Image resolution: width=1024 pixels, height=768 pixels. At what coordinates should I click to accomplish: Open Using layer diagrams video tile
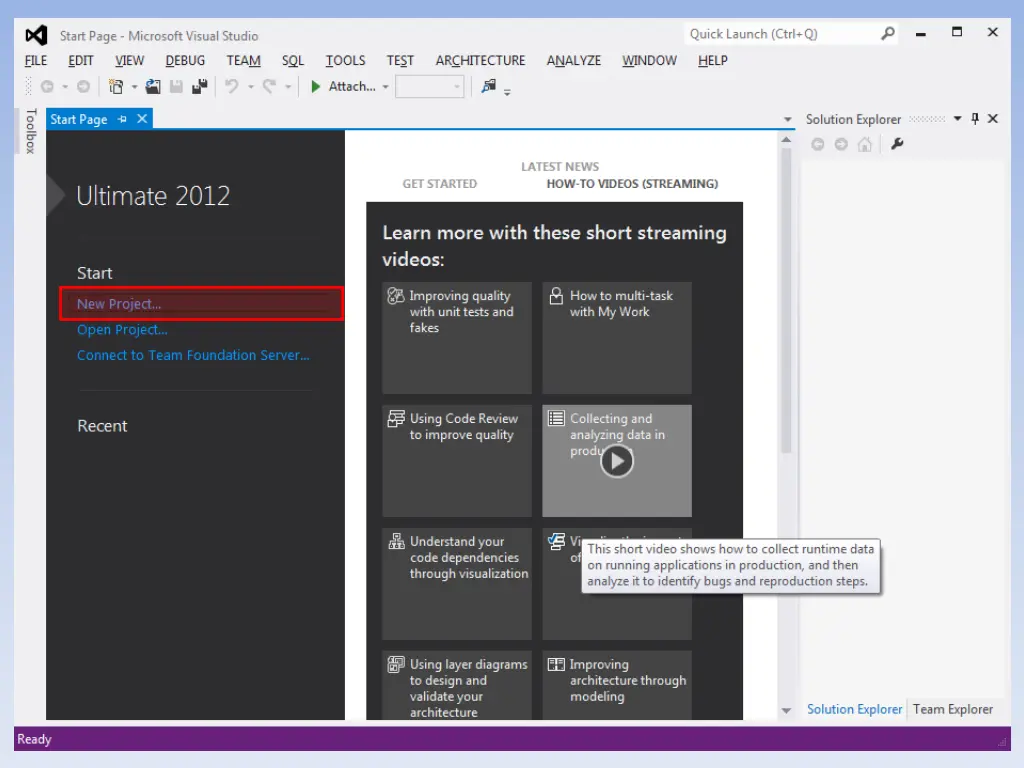click(457, 685)
